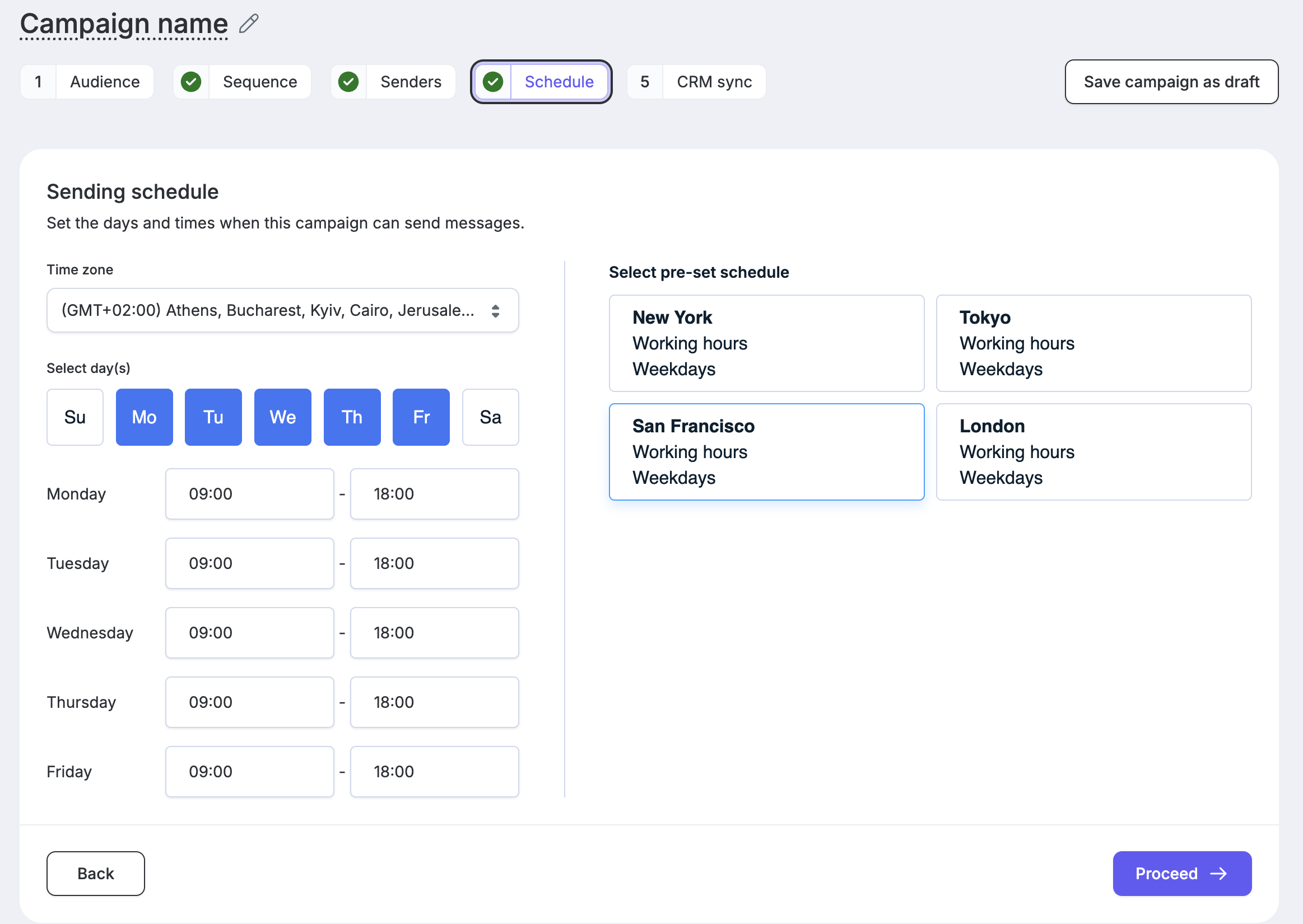Image resolution: width=1303 pixels, height=924 pixels.
Task: Click Thursday start time 09:00 field
Action: (250, 702)
